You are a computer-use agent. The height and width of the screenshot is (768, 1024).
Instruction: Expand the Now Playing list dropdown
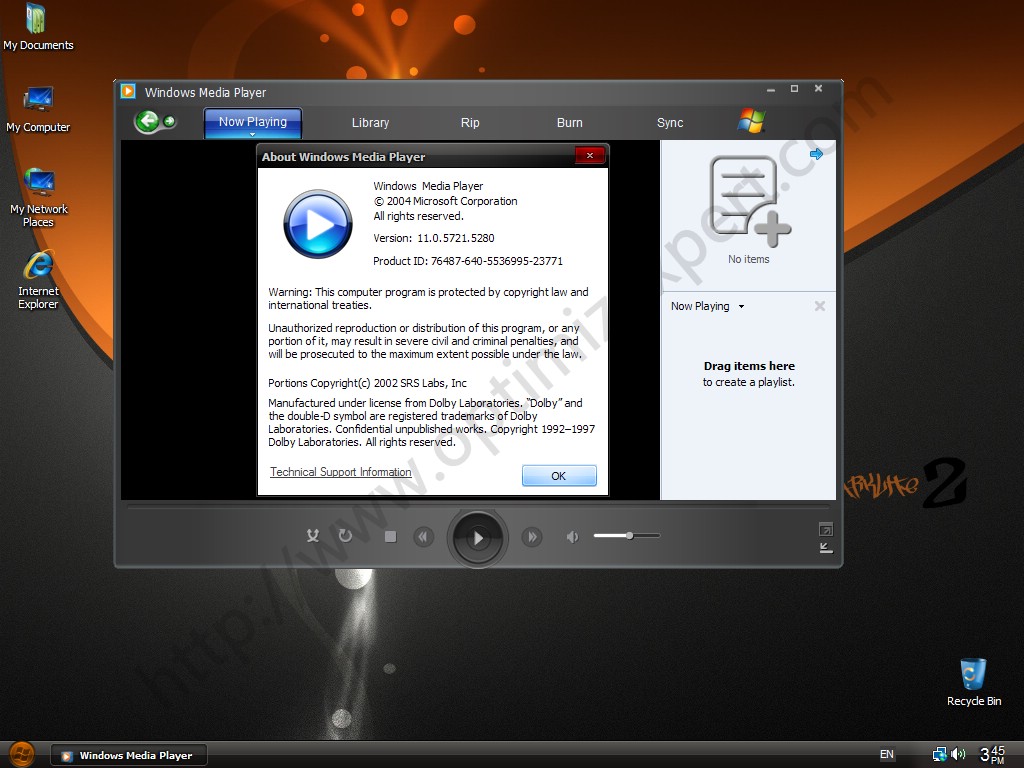click(x=741, y=306)
